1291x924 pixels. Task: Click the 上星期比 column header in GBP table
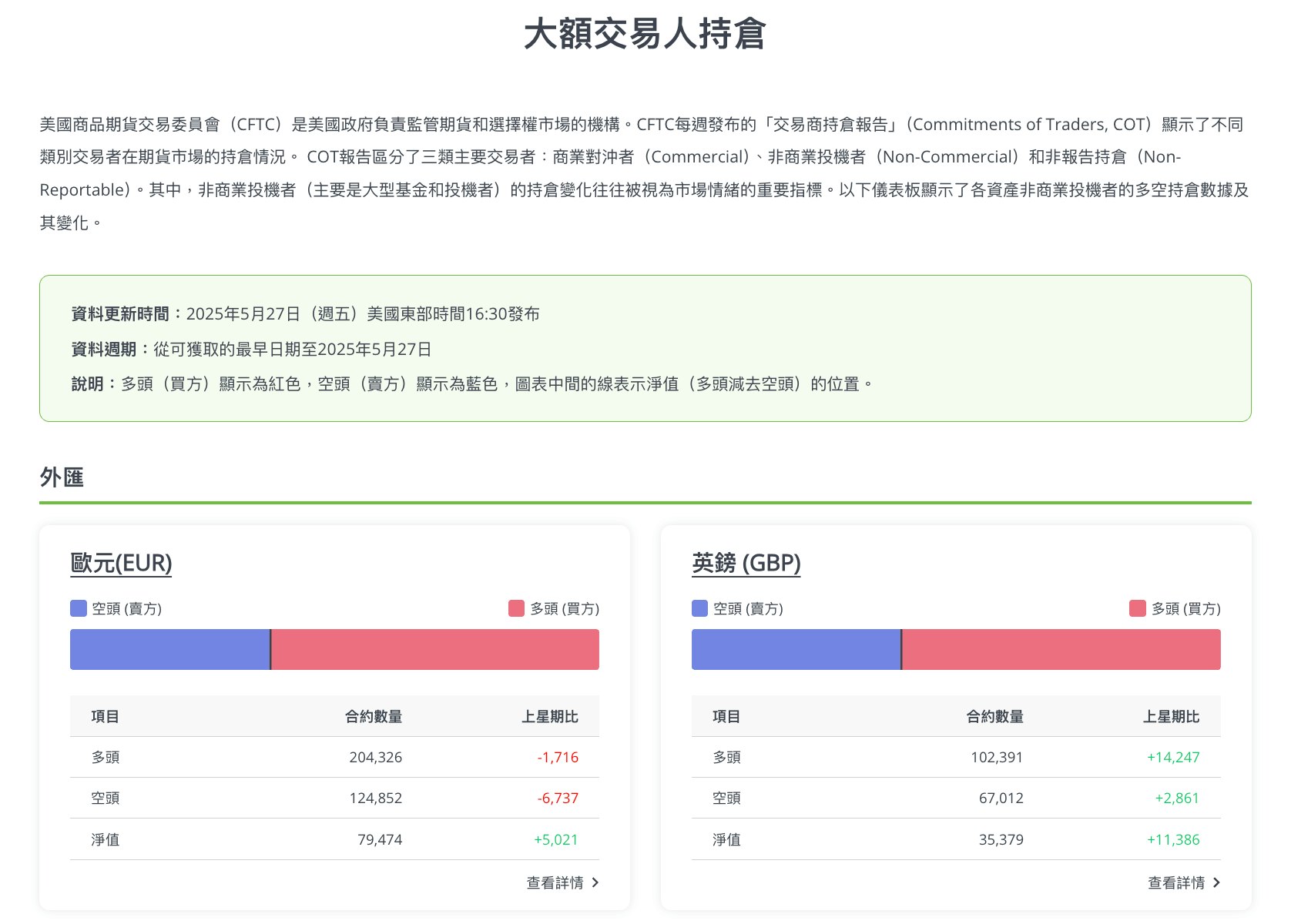1171,716
